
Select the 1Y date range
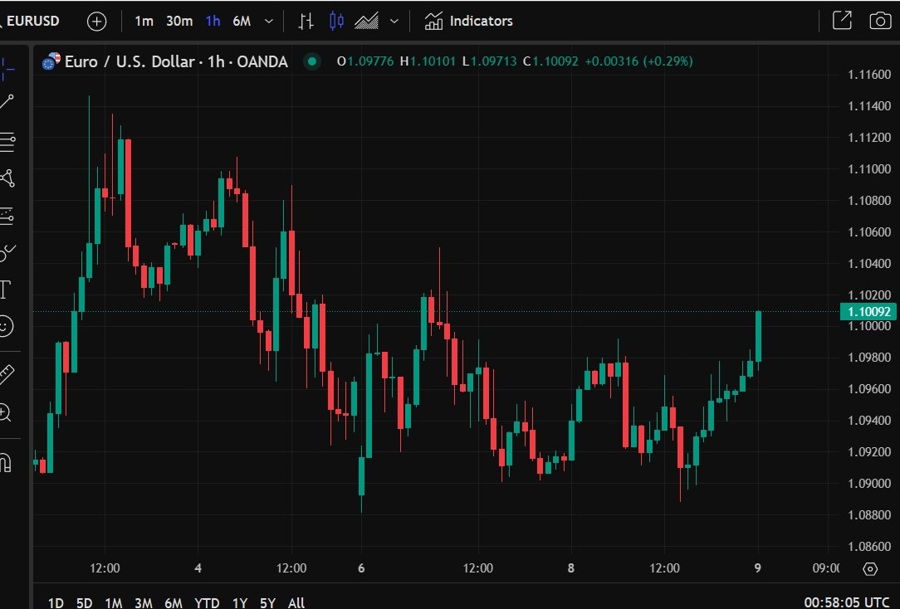(239, 603)
